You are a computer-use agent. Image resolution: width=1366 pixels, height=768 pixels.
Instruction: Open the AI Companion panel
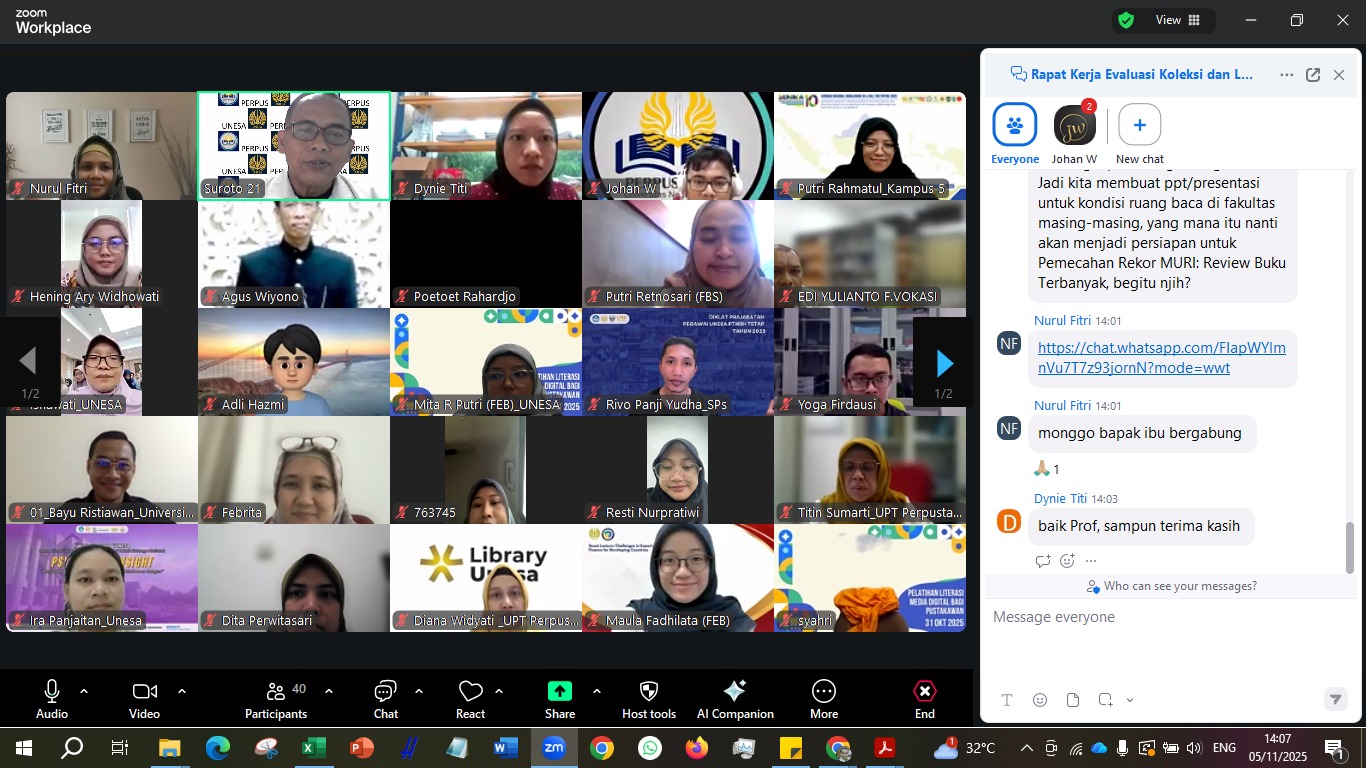point(735,699)
